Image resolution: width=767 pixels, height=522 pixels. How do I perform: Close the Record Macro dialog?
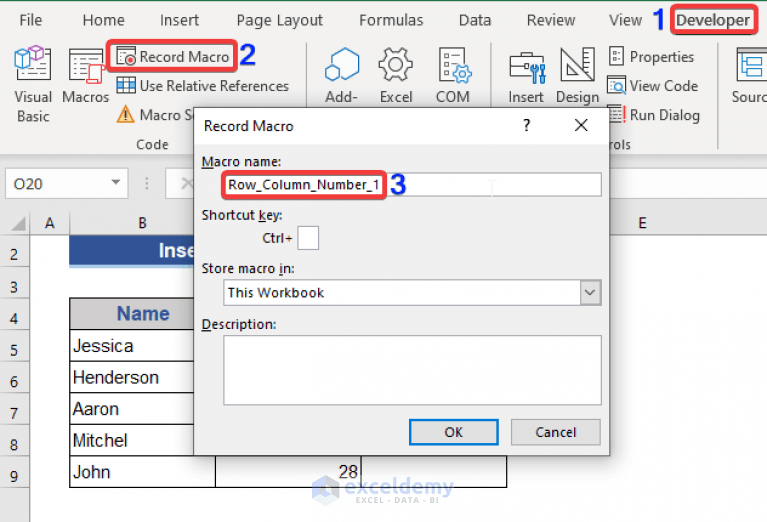pyautogui.click(x=581, y=126)
